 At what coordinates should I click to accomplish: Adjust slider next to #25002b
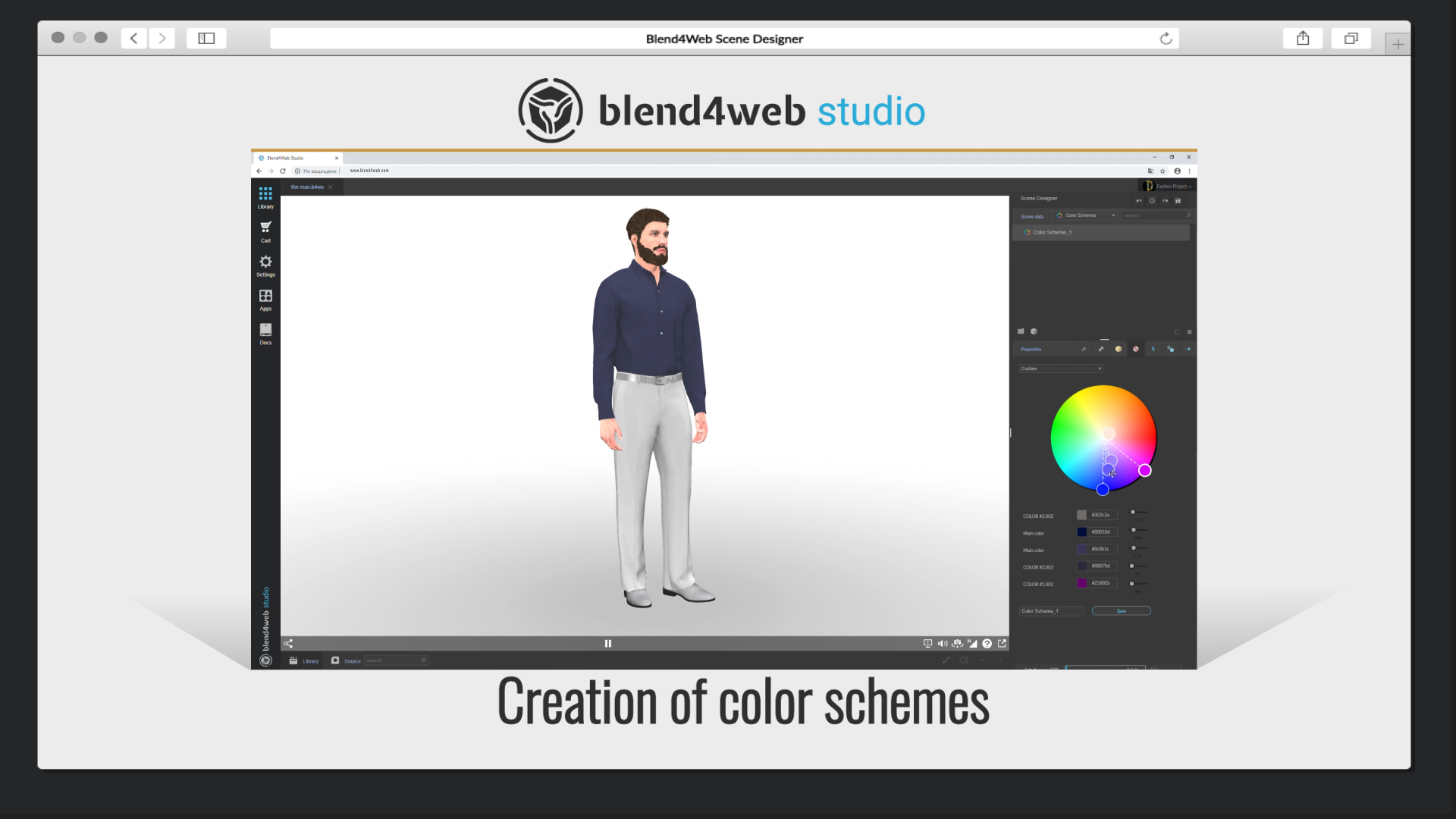(x=1138, y=584)
